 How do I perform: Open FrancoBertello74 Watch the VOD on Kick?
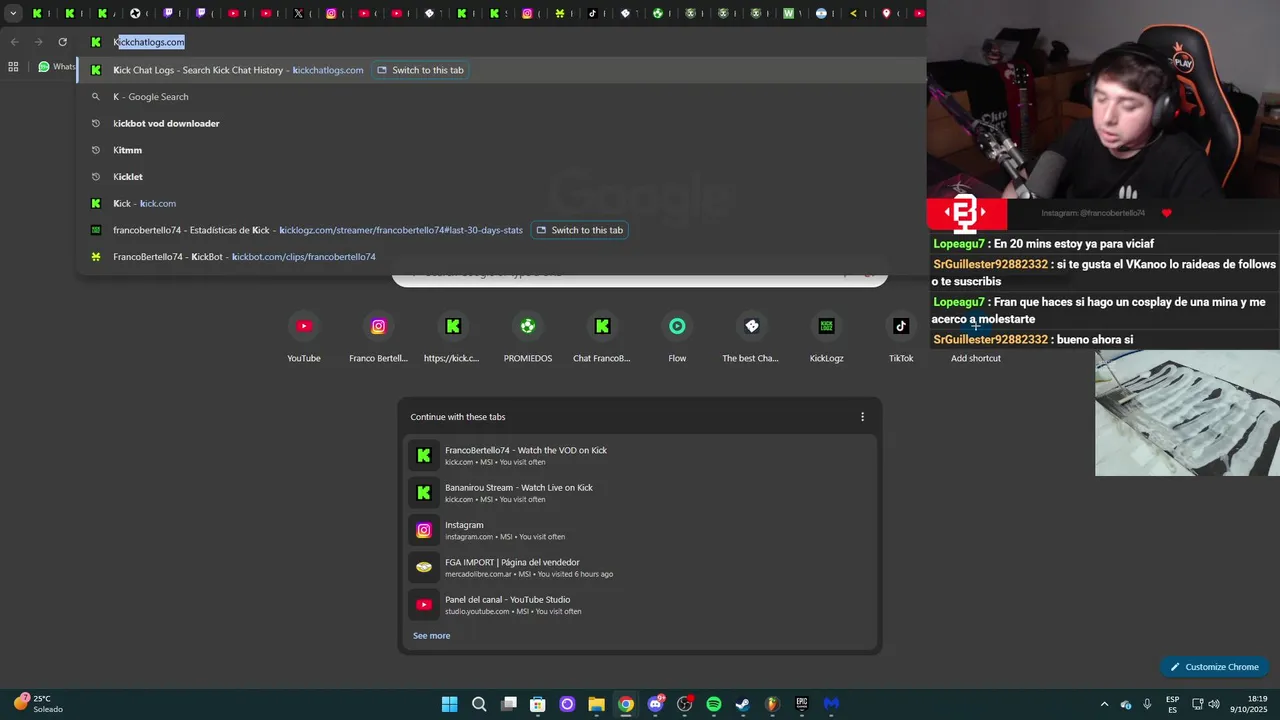pyautogui.click(x=640, y=455)
